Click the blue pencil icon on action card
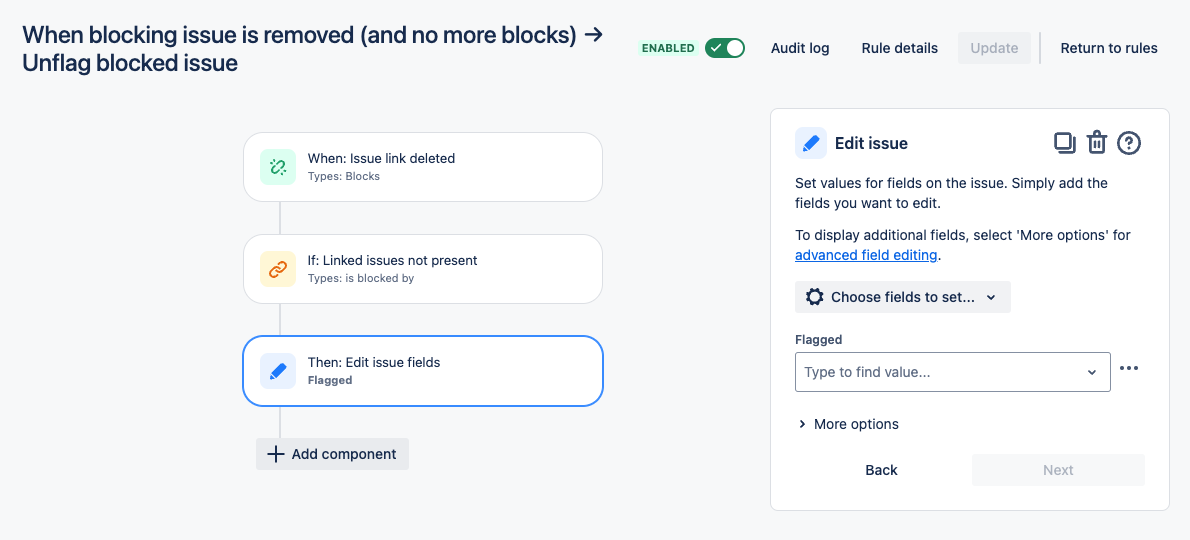The height and width of the screenshot is (540, 1190). point(278,371)
